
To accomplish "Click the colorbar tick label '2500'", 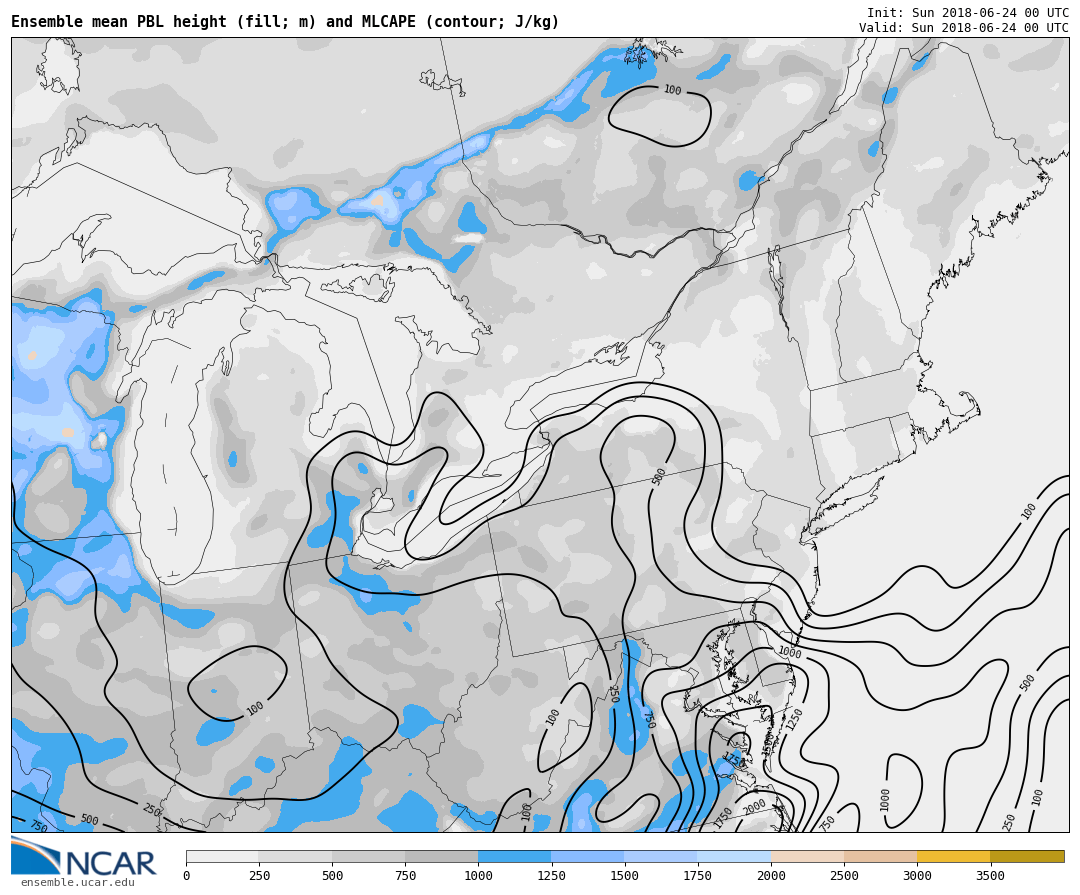I will coord(844,876).
